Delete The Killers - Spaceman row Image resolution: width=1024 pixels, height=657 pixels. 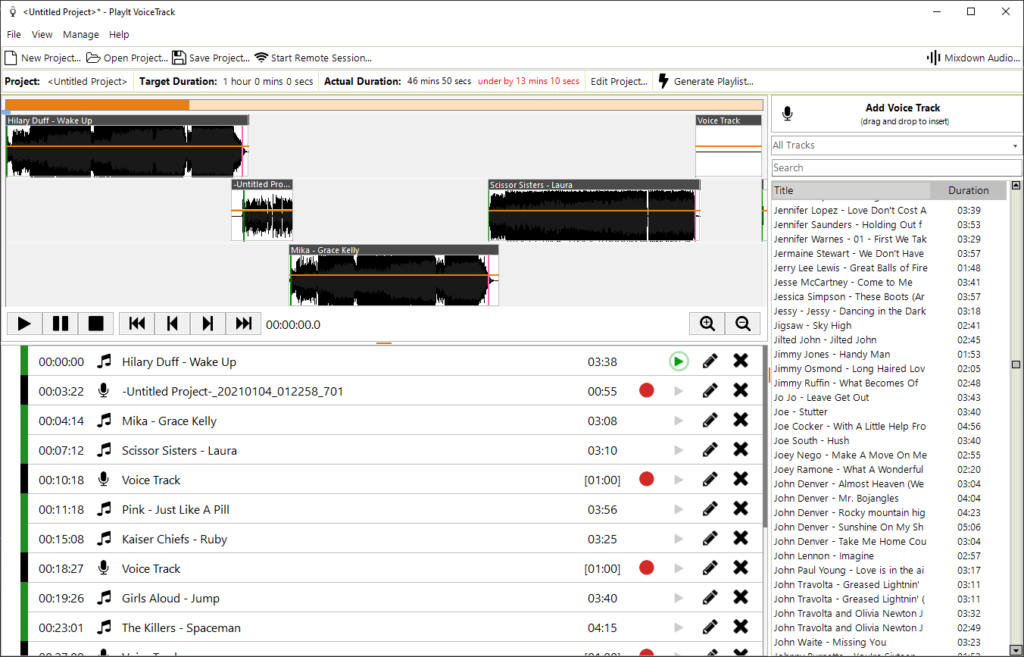(741, 627)
